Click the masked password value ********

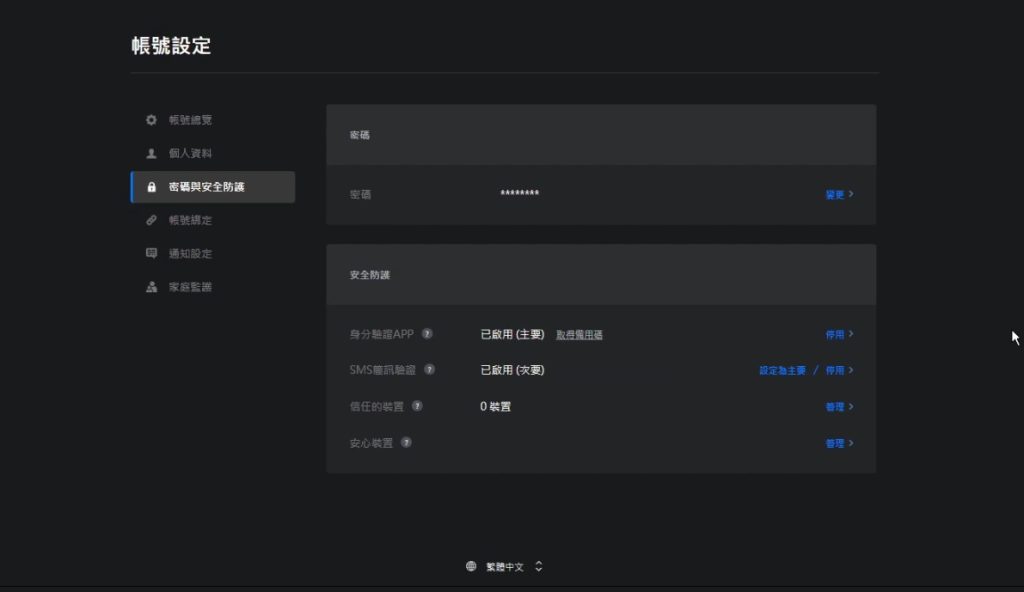point(520,193)
